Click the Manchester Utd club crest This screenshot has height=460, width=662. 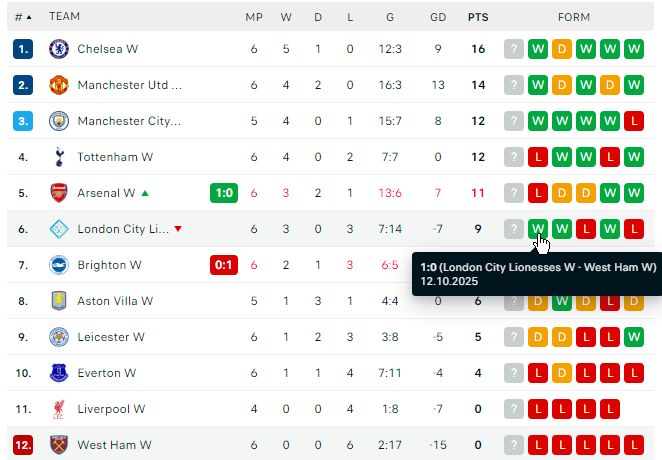point(59,85)
